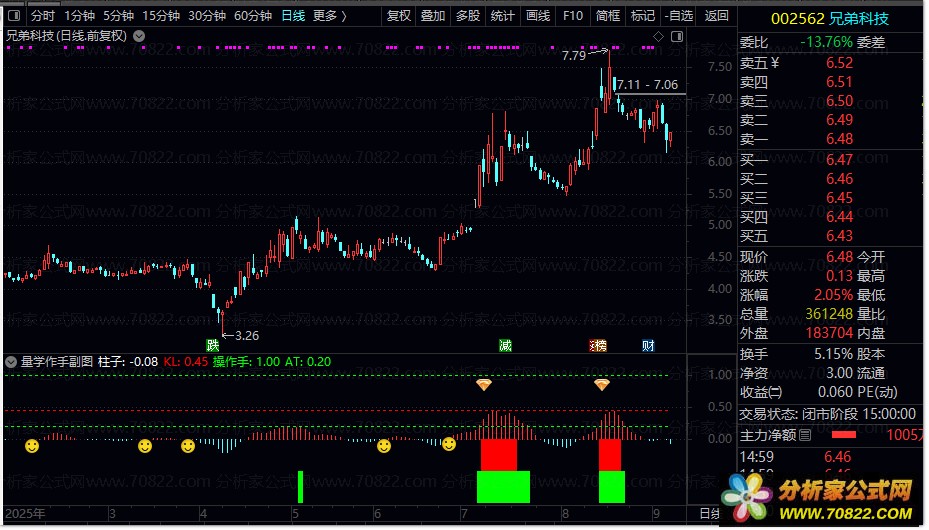Open the 主力净额 list icon
This screenshot has width=929, height=530.
pos(805,436)
